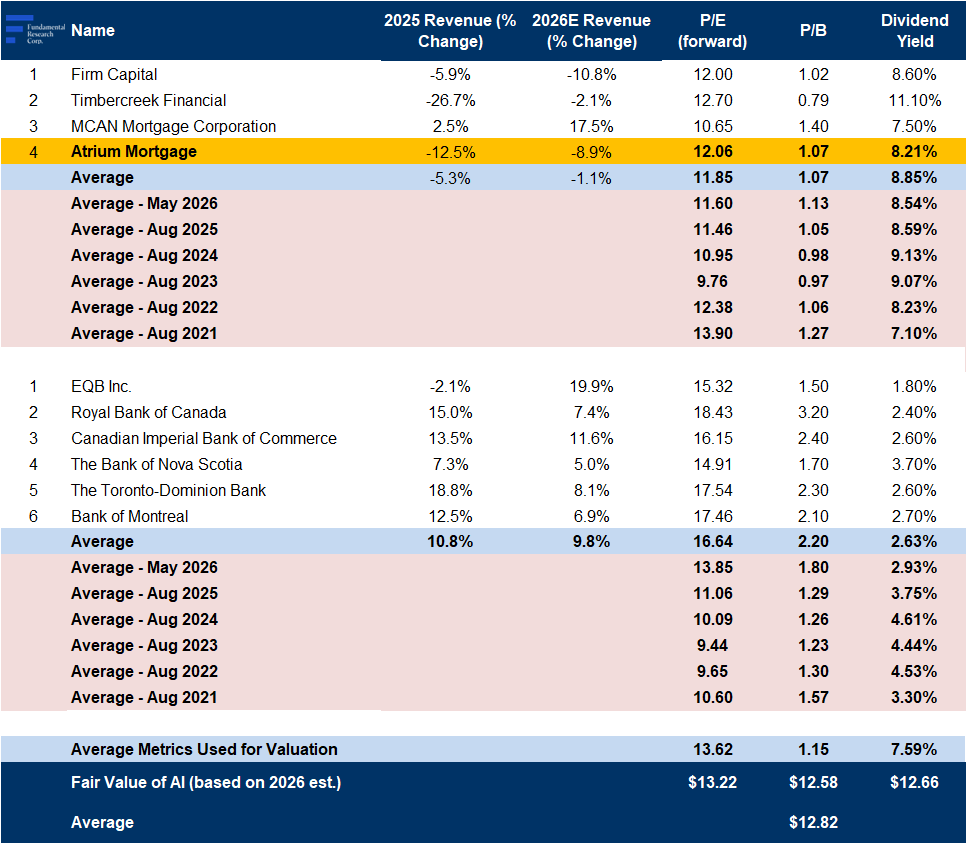Select the 9.13% yield Aug 2024 average
Image resolution: width=966 pixels, height=843 pixels.
(x=914, y=255)
